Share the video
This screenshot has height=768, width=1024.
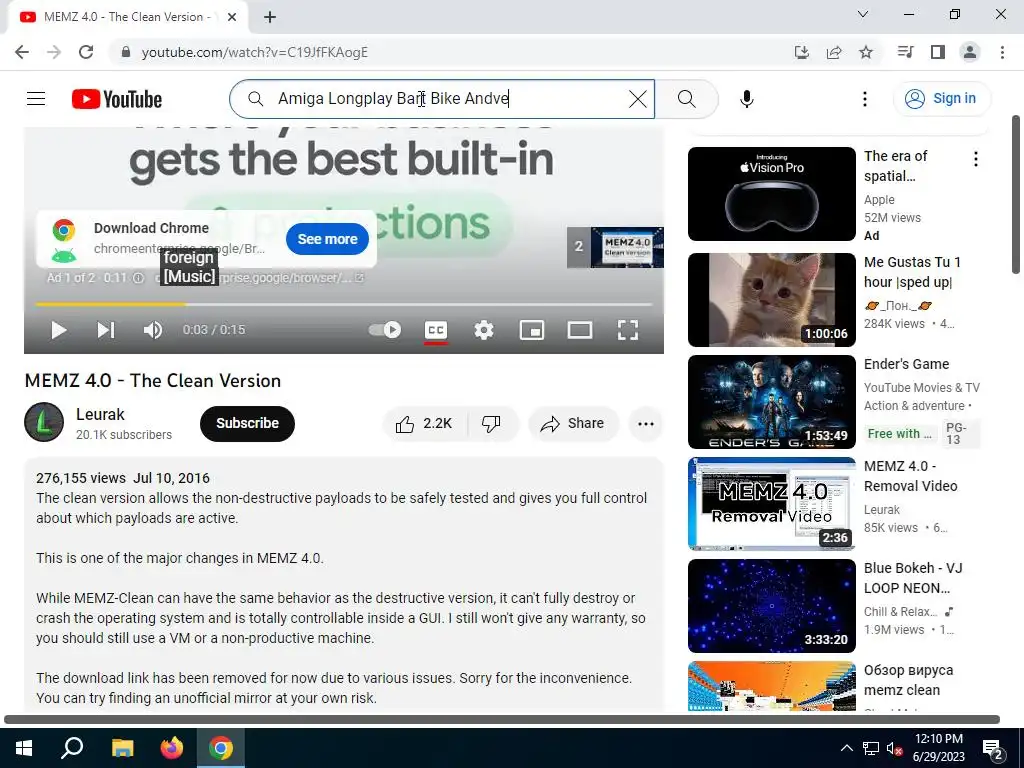point(573,423)
